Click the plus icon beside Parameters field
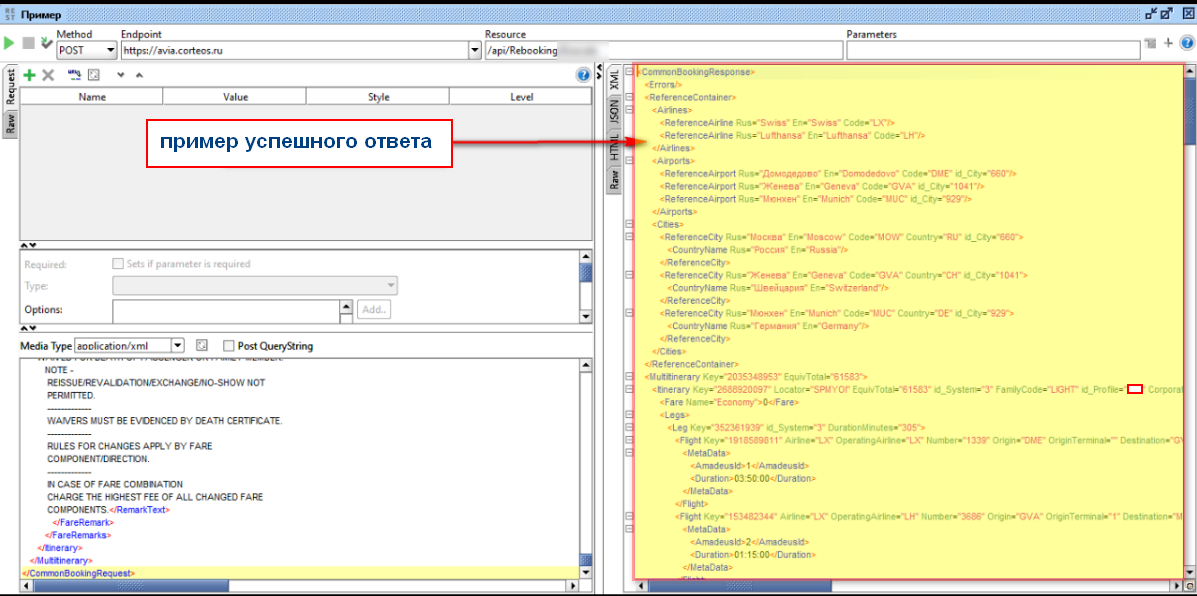1197x596 pixels. pyautogui.click(x=1168, y=43)
